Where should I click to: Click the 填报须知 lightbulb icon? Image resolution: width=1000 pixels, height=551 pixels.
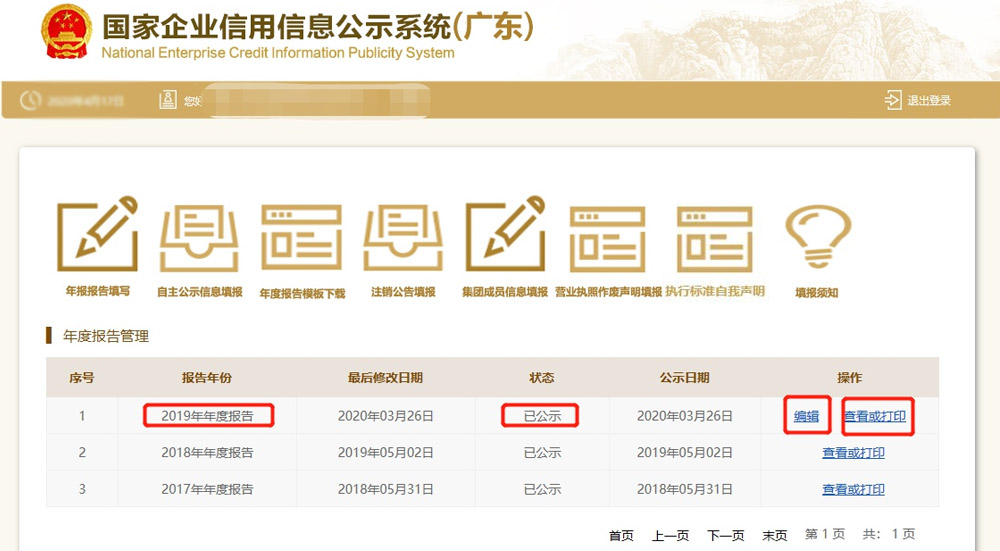click(x=817, y=238)
